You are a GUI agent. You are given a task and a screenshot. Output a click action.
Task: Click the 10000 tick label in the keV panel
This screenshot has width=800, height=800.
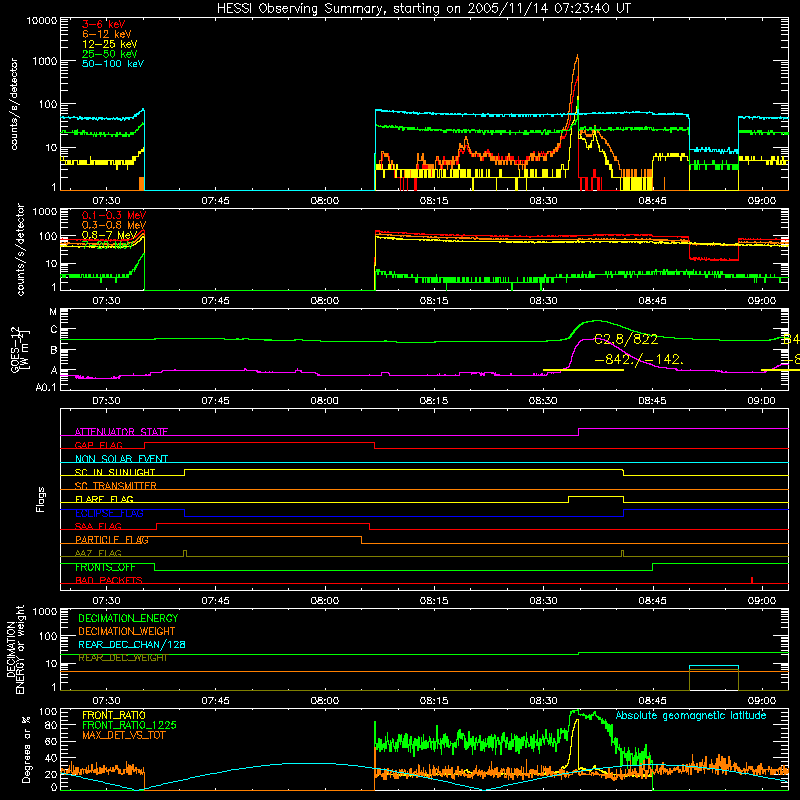click(42, 21)
